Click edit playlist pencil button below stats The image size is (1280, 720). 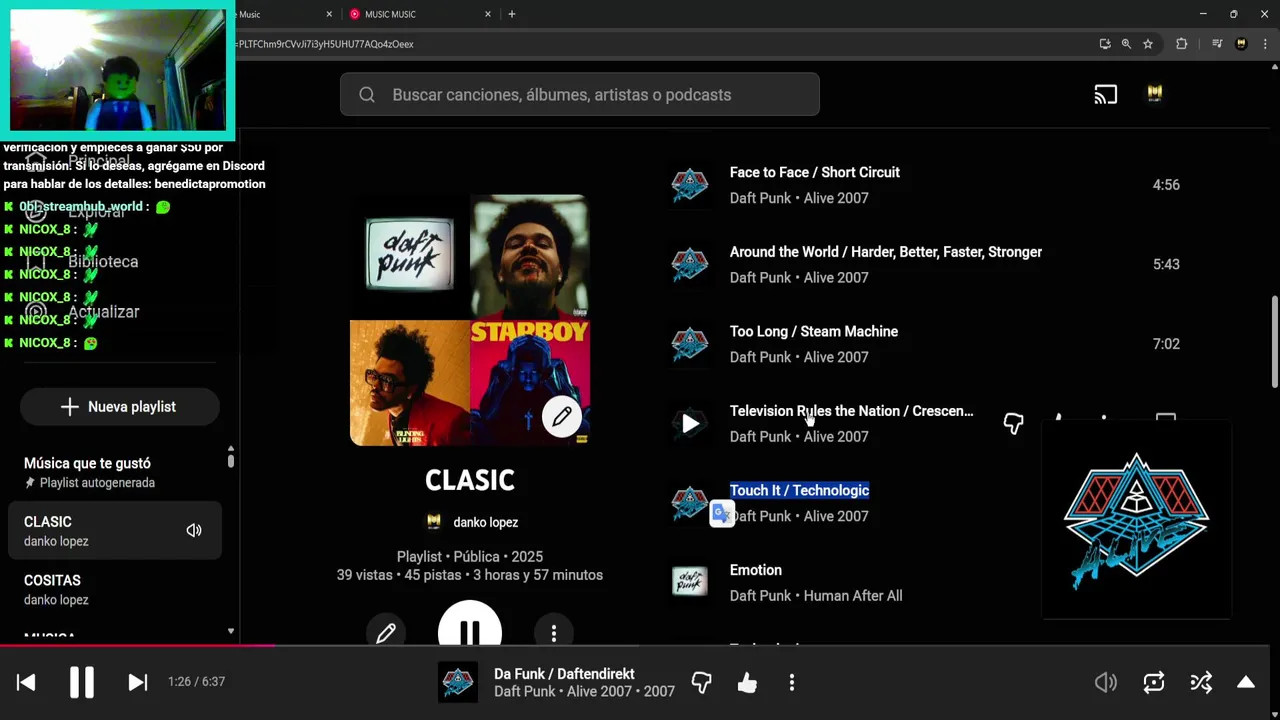tap(386, 633)
